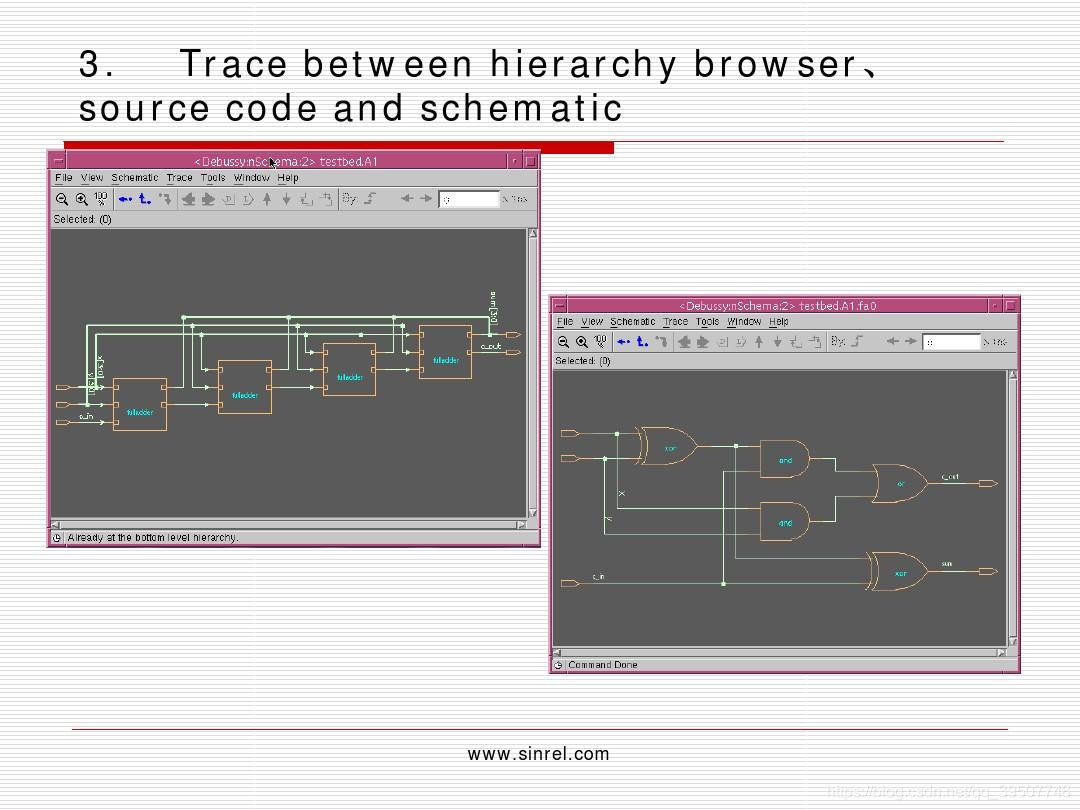
Task: Select the upper and gate in testbed.A1.fa0
Action: (x=784, y=459)
